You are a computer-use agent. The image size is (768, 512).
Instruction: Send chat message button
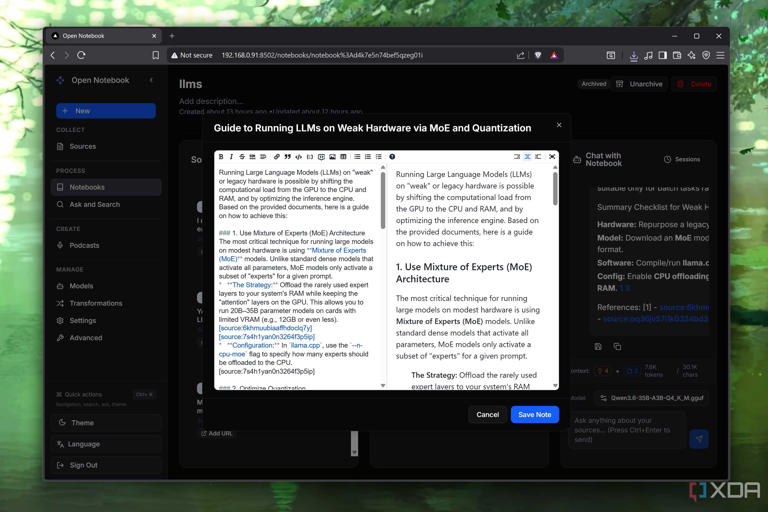(x=699, y=439)
